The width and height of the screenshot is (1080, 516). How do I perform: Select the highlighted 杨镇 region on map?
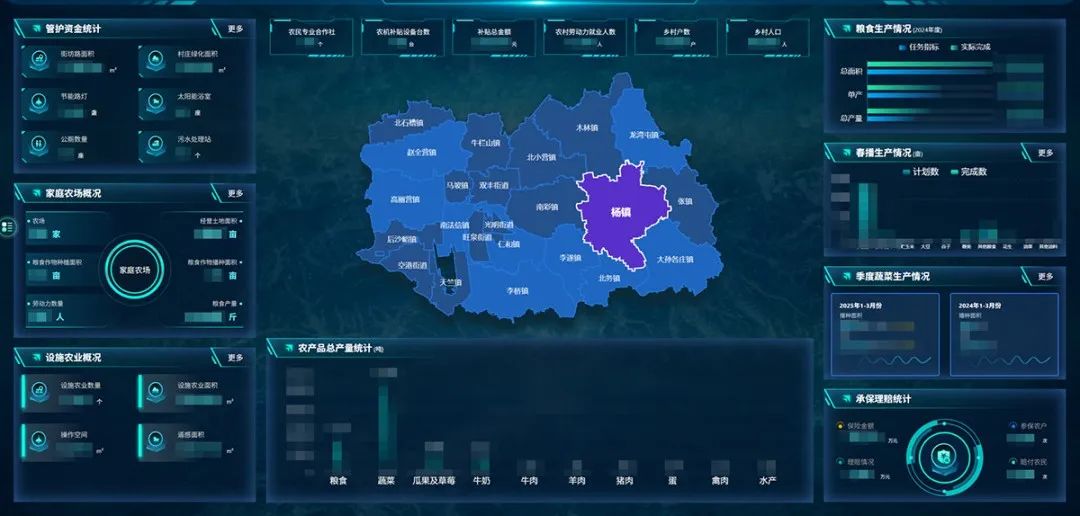[622, 213]
